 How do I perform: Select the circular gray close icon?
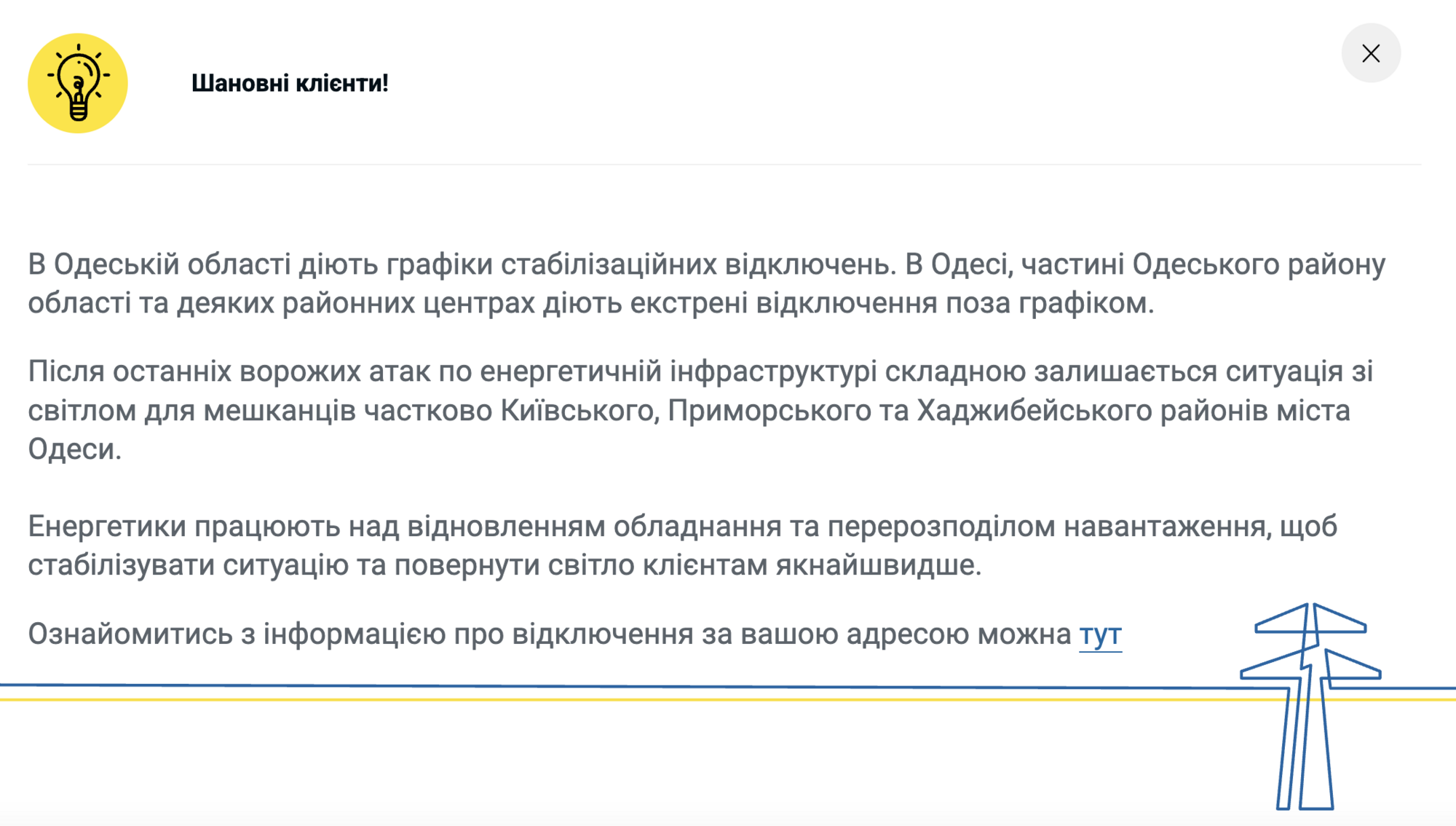[1372, 54]
